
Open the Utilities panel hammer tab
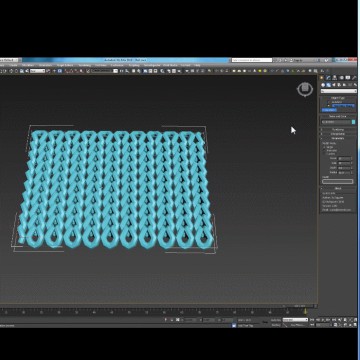[354, 78]
